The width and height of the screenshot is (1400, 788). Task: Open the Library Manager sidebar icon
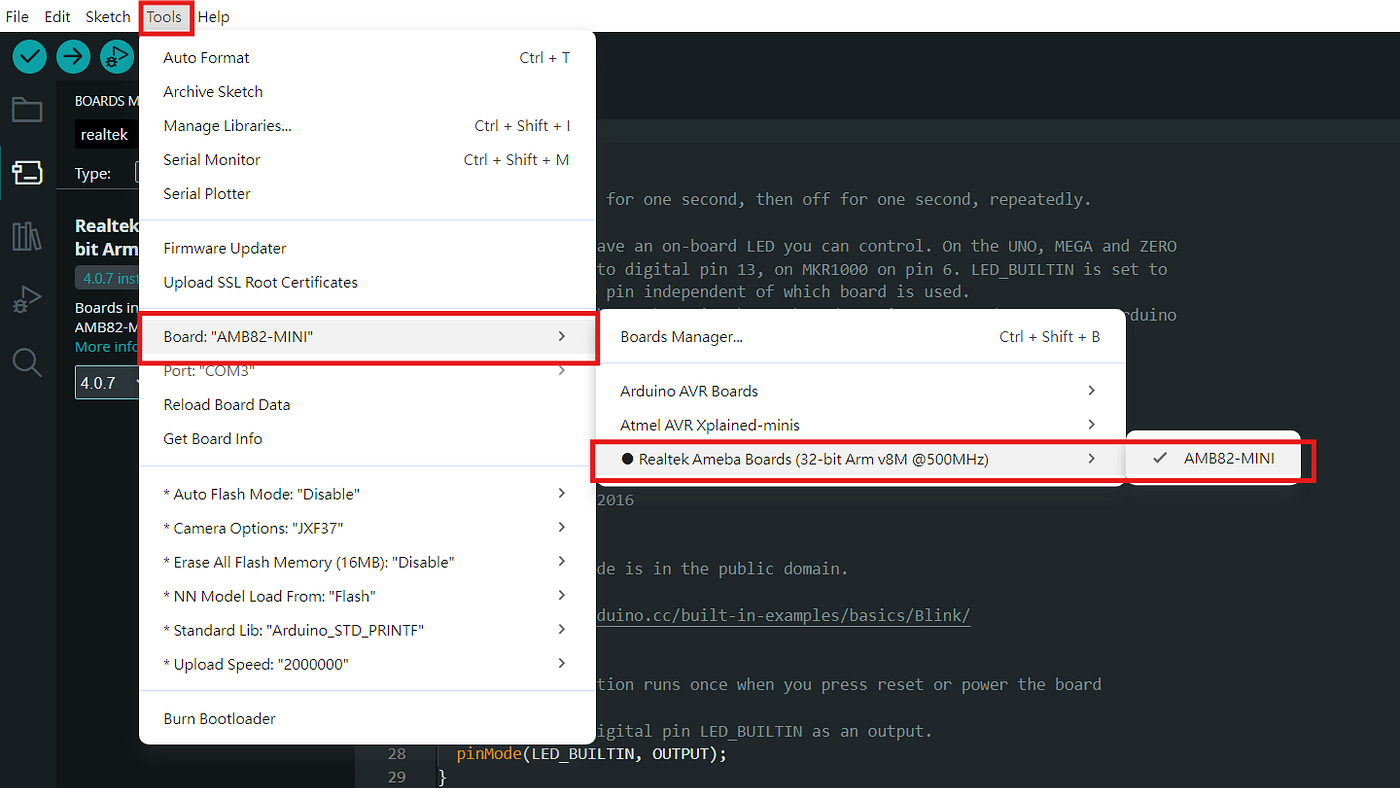pos(27,236)
